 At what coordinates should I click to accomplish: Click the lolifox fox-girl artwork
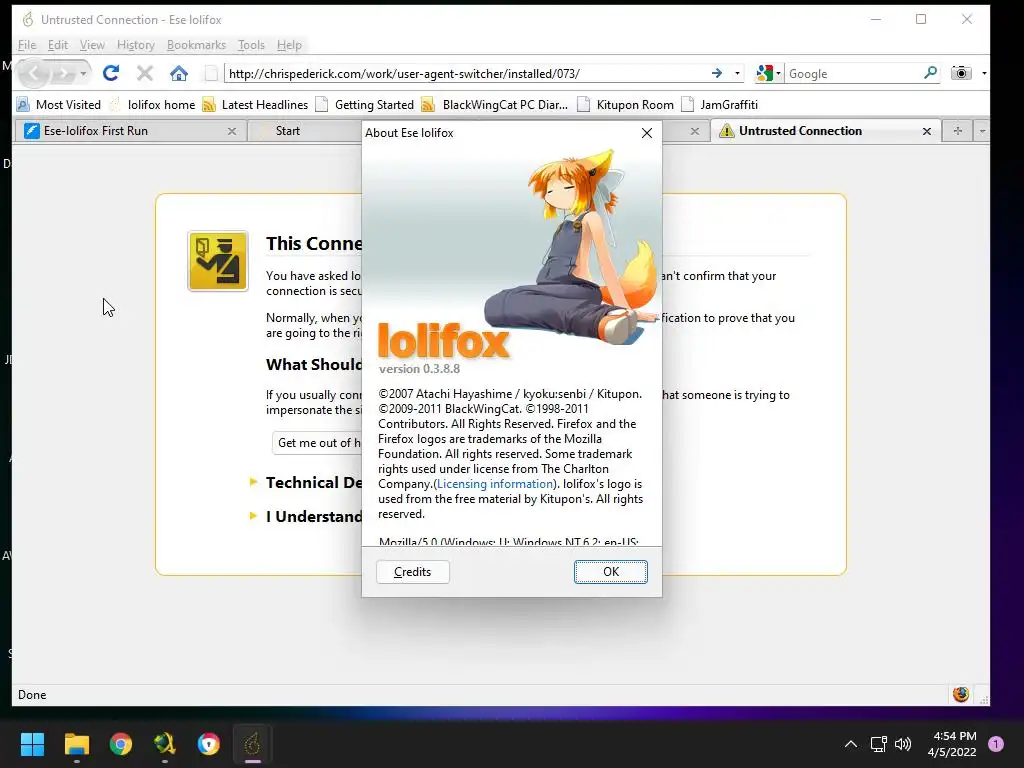[571, 245]
